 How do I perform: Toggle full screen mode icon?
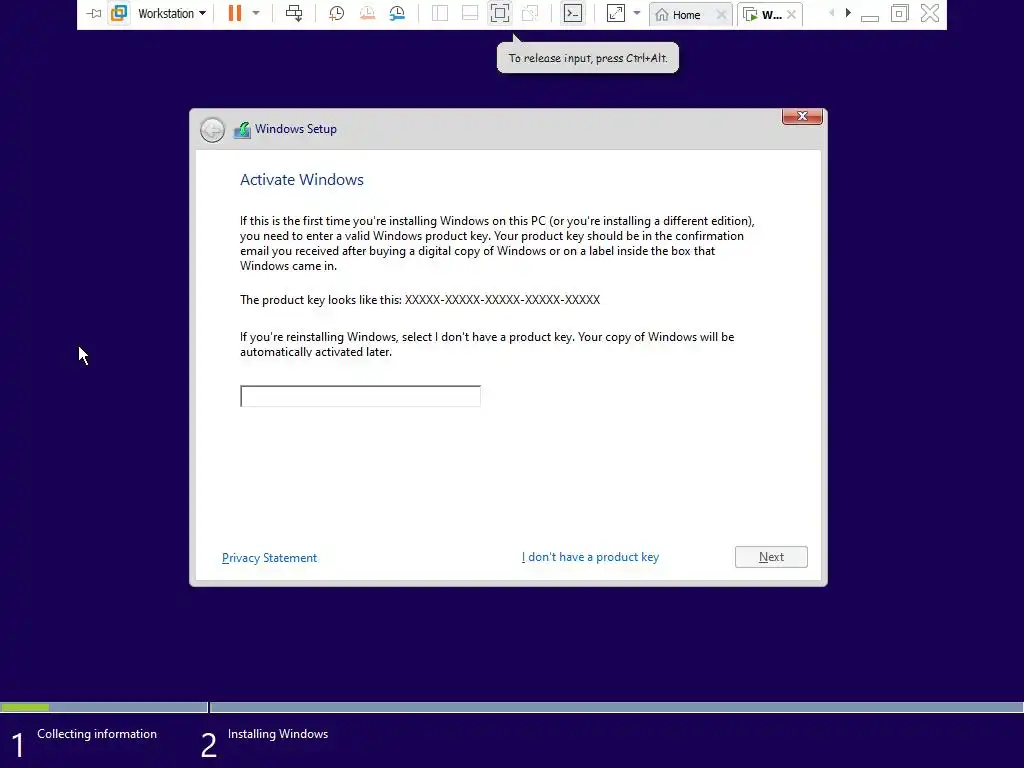500,13
